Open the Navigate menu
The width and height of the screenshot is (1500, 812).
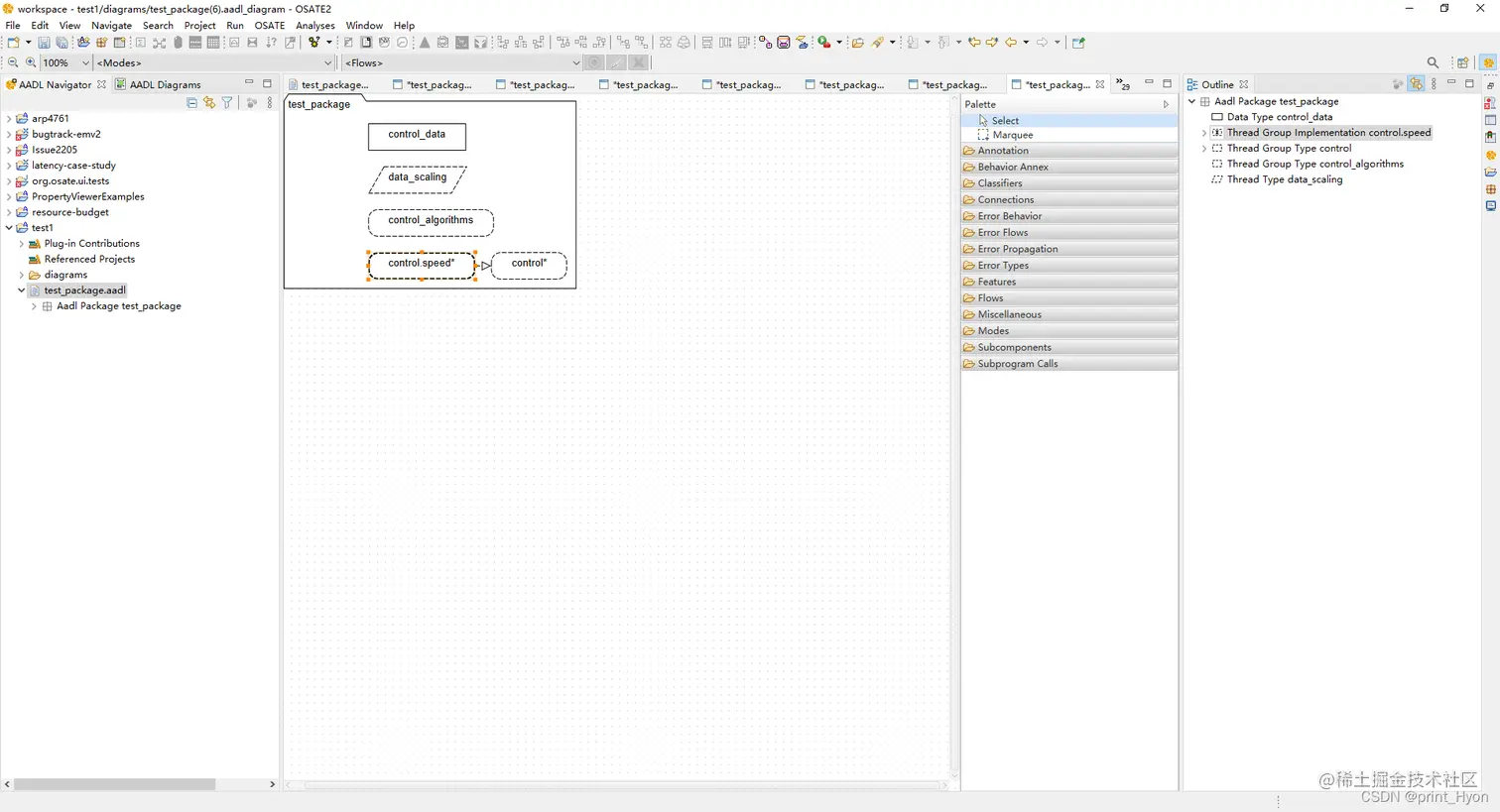point(111,26)
